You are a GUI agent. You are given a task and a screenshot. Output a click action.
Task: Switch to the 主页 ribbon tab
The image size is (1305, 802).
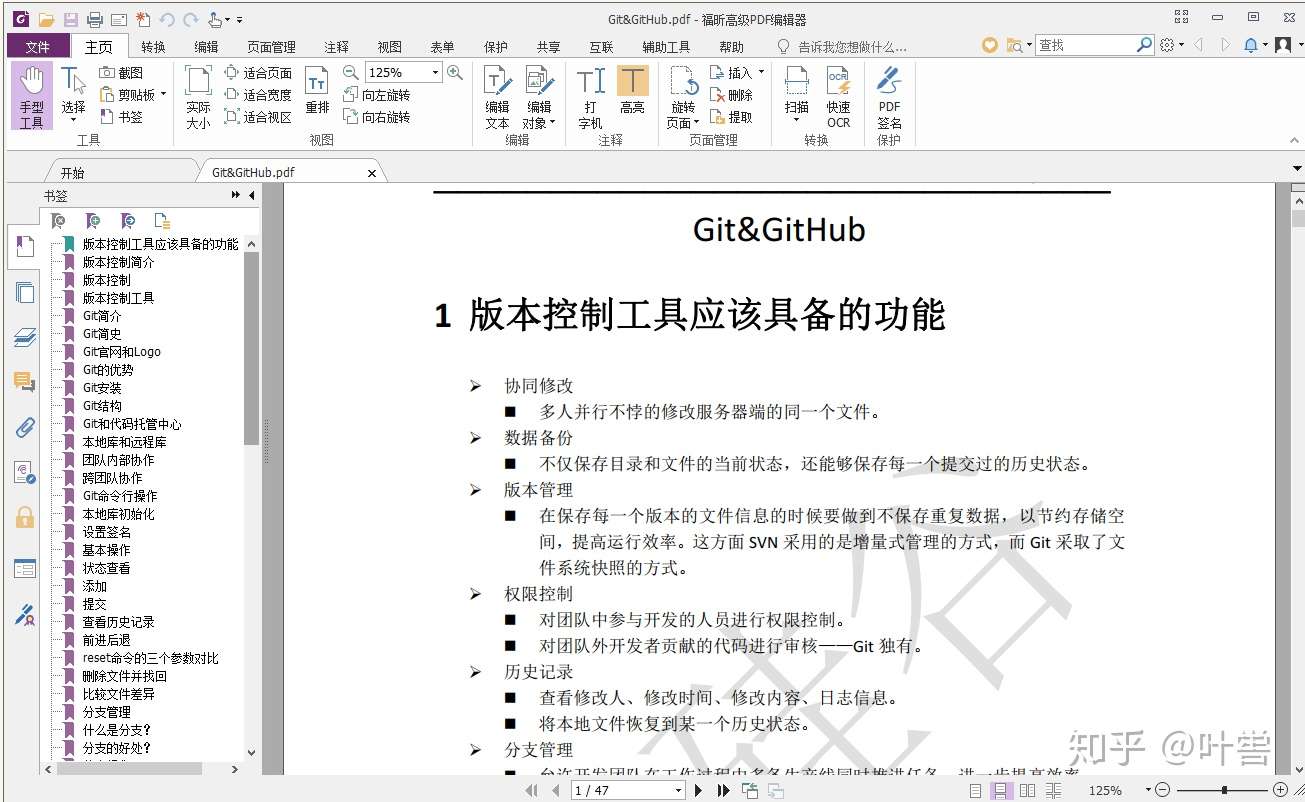pos(98,45)
